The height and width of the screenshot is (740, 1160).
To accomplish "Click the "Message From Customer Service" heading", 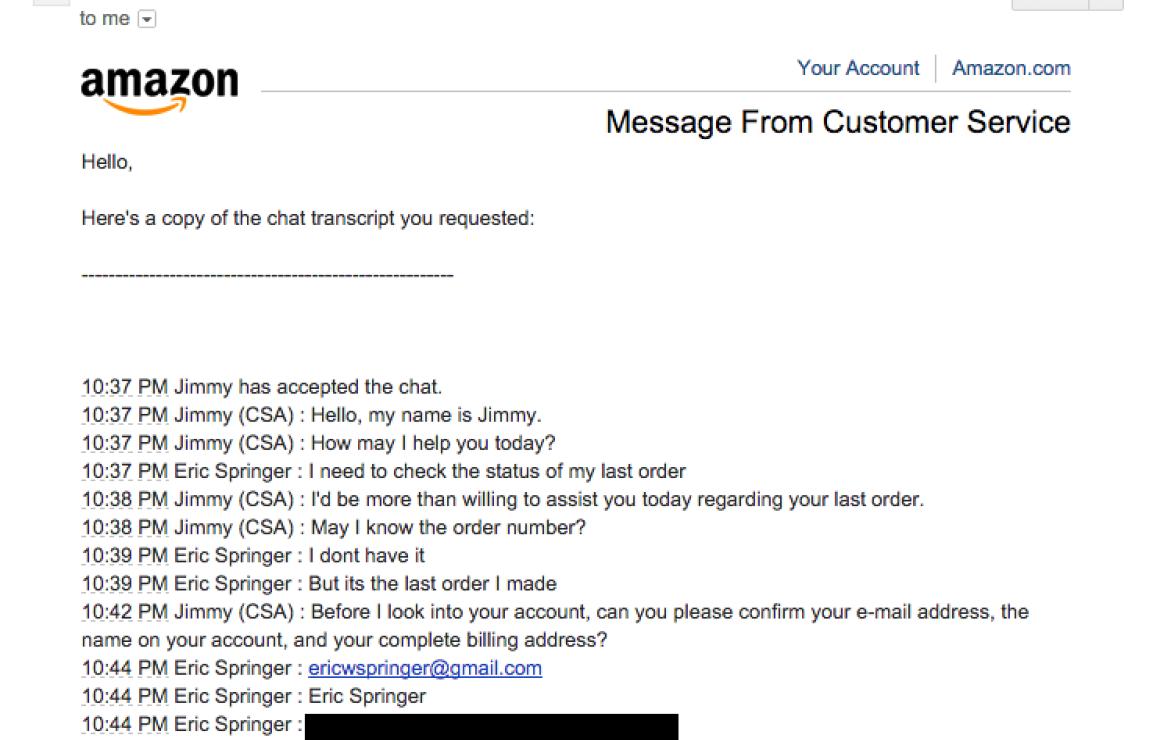I will 838,122.
